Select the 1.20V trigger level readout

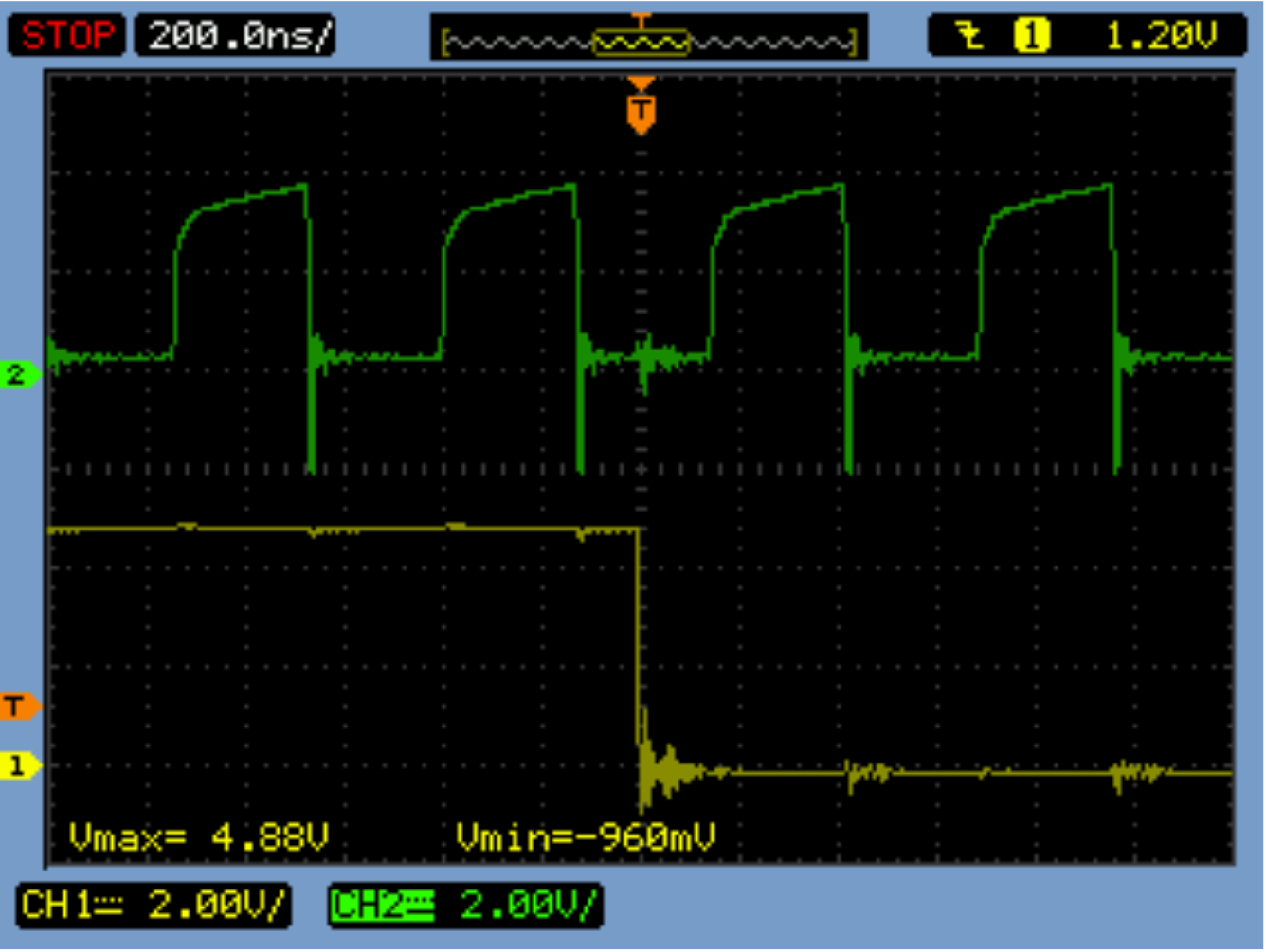1161,37
